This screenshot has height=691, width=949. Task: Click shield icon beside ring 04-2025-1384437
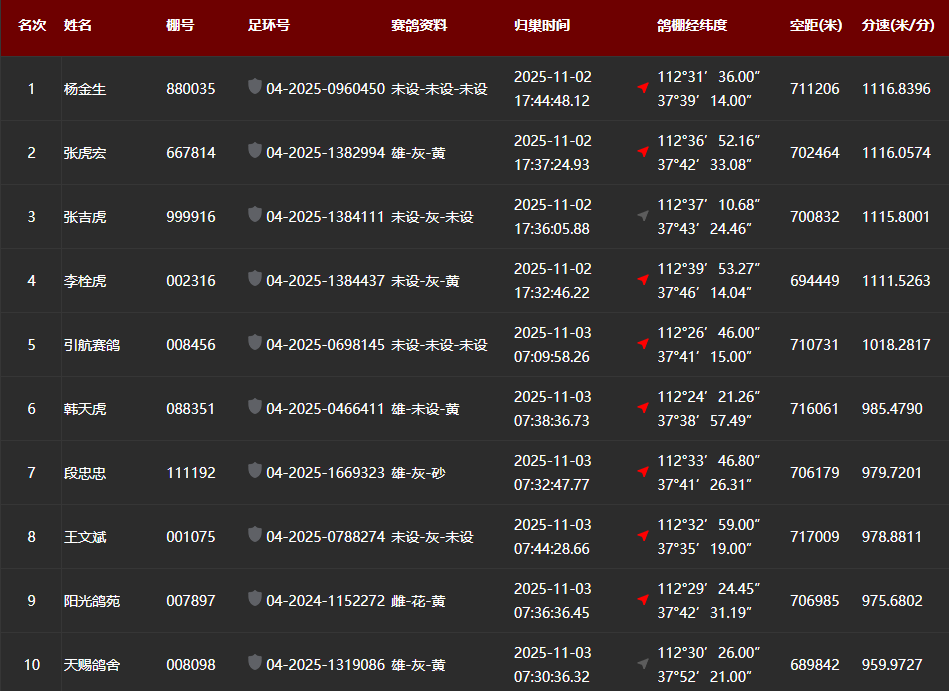coord(255,279)
